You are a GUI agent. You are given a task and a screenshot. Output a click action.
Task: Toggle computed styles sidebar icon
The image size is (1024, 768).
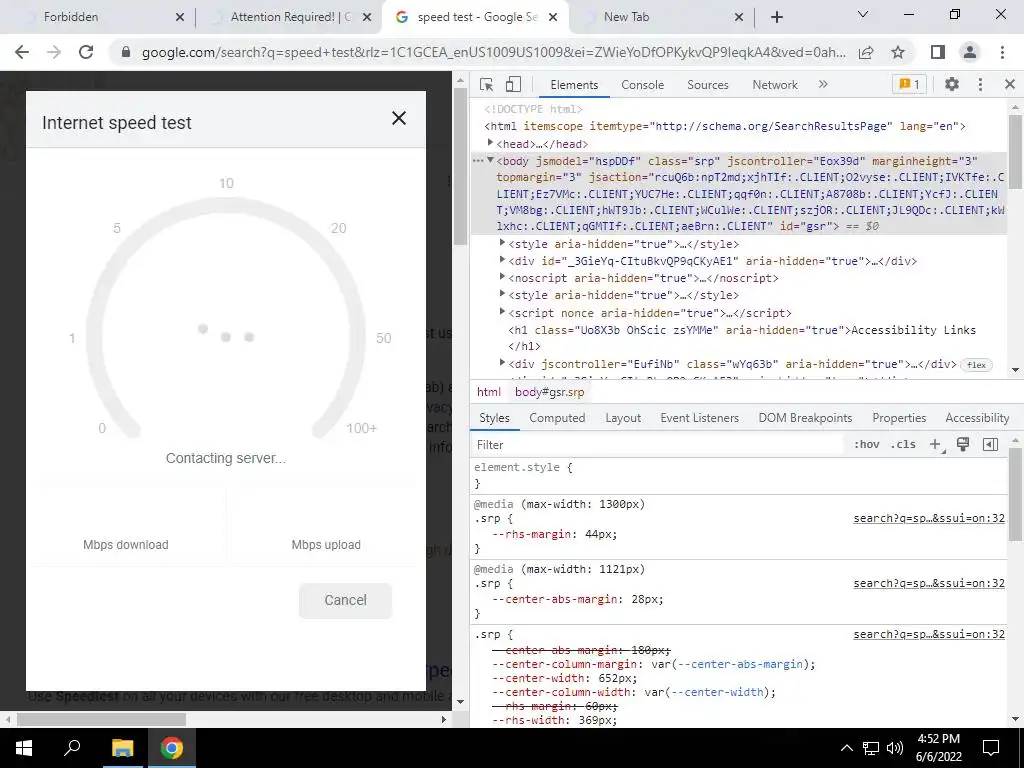pos(990,445)
